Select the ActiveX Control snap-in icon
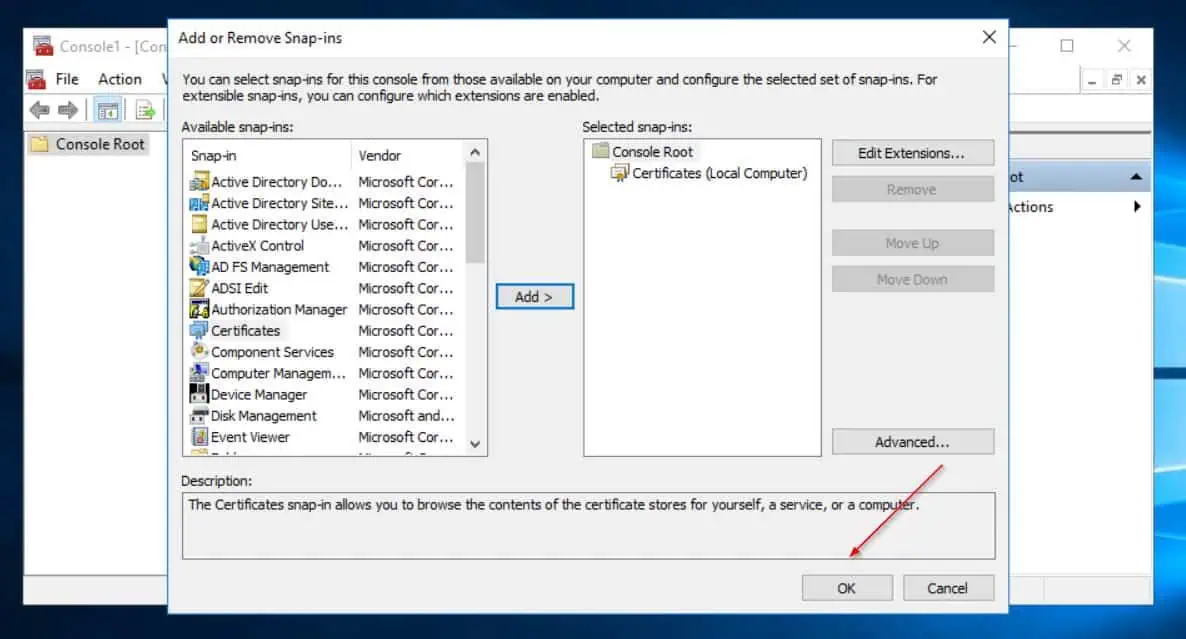Screen dimensions: 1186x639 coord(199,245)
